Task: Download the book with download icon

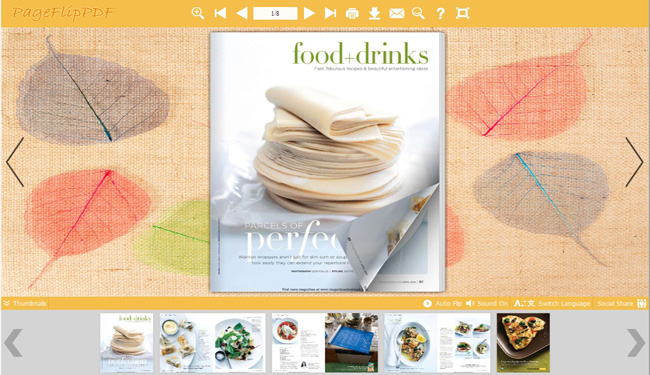Action: (x=374, y=14)
